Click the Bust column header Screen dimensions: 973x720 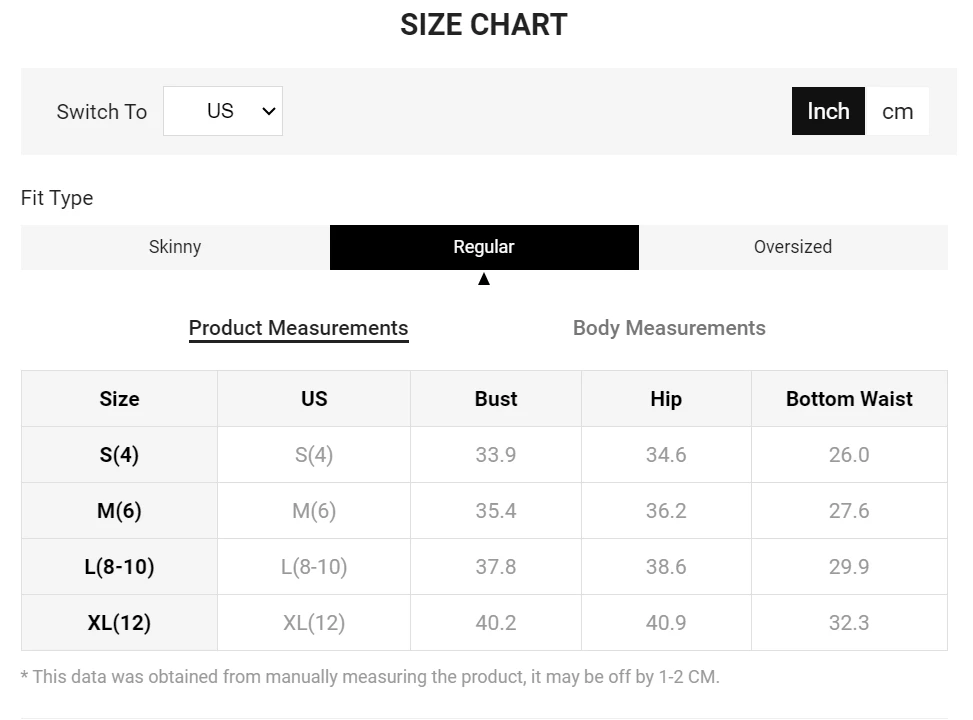point(496,399)
